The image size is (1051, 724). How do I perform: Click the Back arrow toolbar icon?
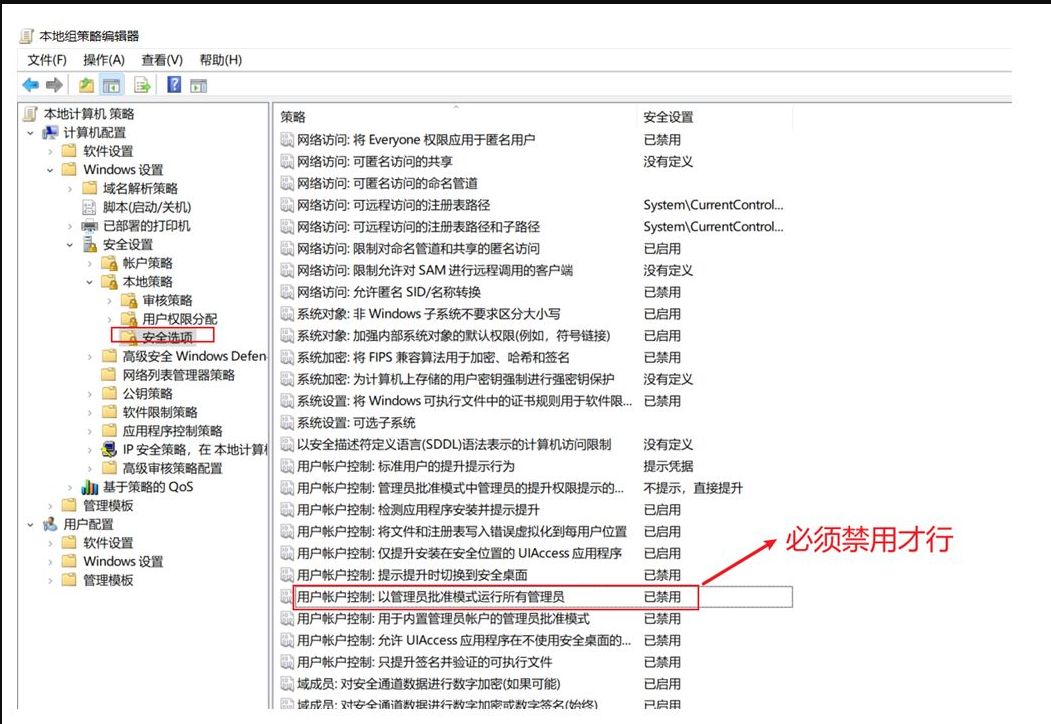(31, 85)
